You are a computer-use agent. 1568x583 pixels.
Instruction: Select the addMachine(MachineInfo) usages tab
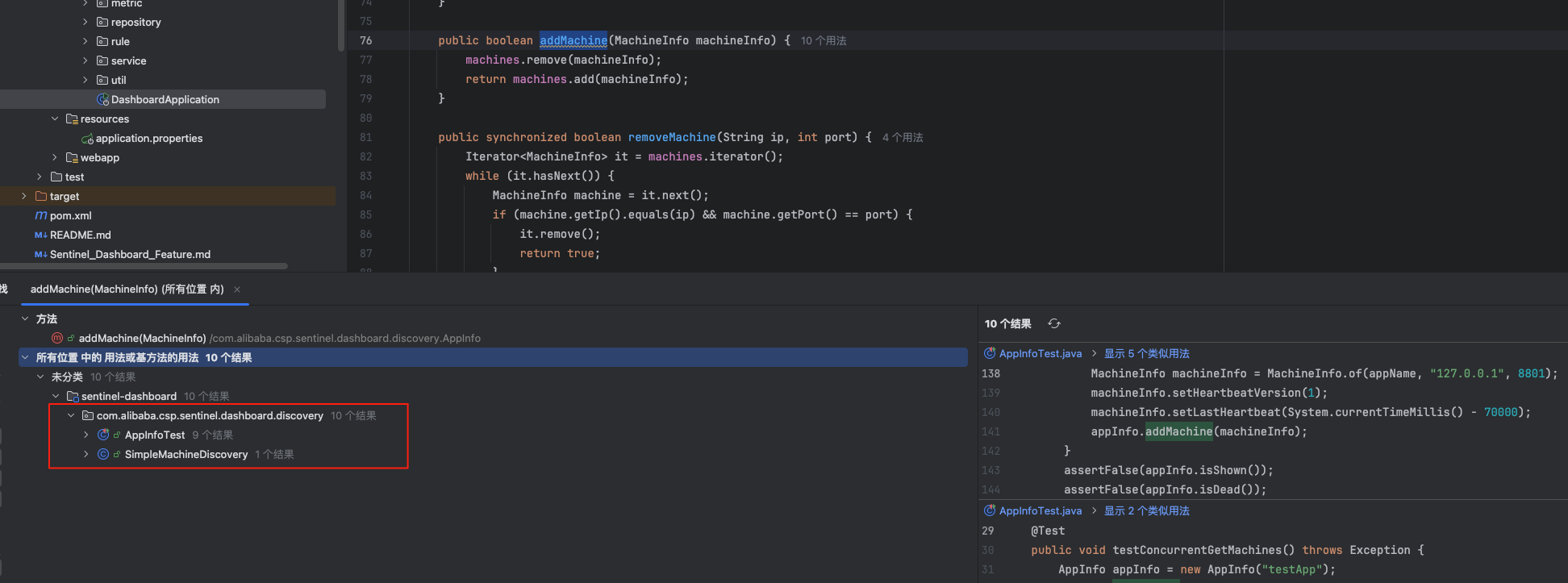tap(127, 289)
